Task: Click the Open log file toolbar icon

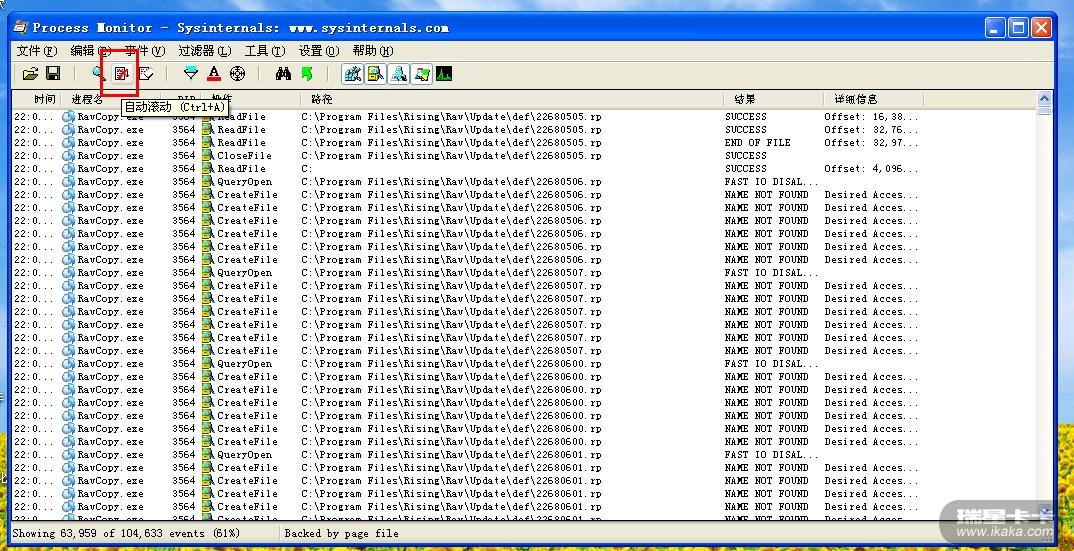Action: click(x=29, y=73)
